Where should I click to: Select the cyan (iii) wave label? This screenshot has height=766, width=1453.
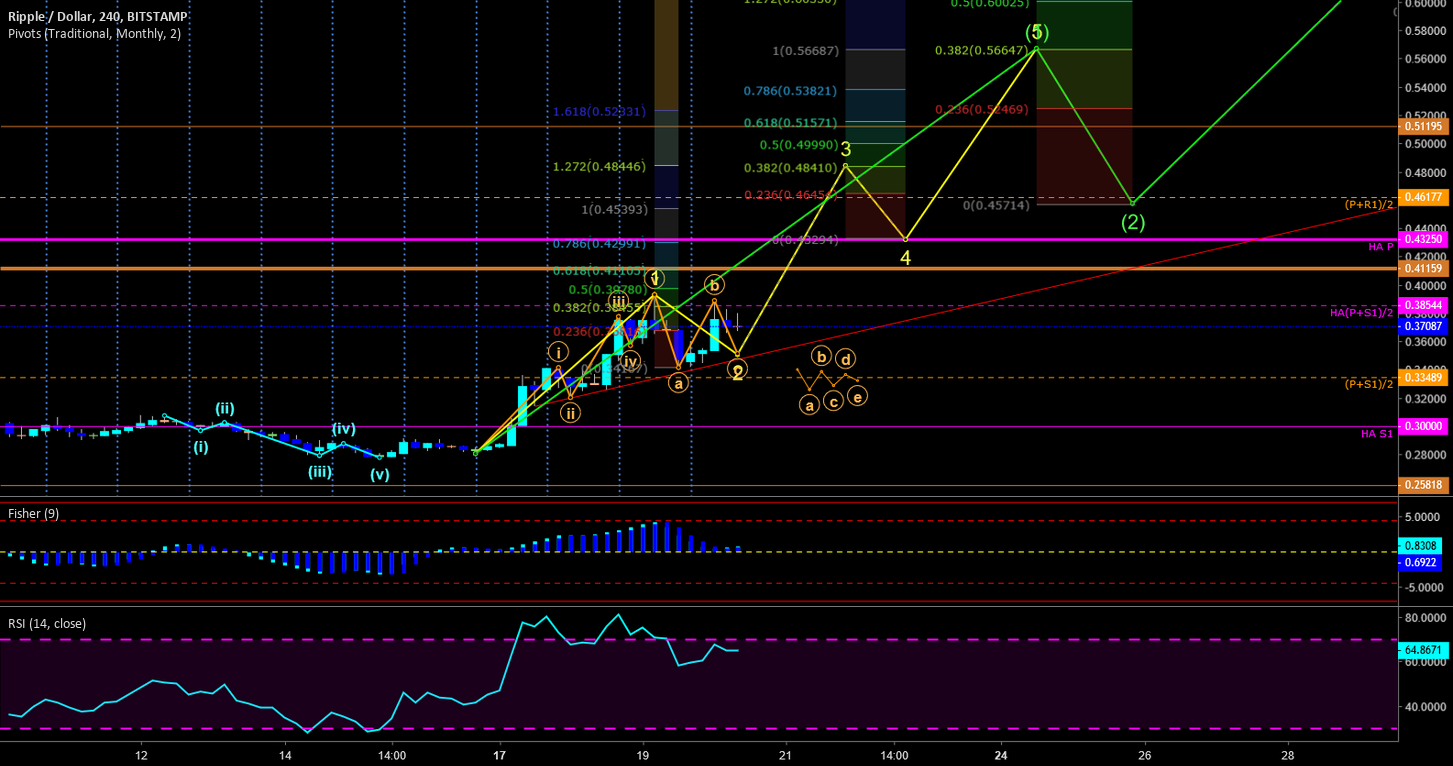(x=320, y=472)
